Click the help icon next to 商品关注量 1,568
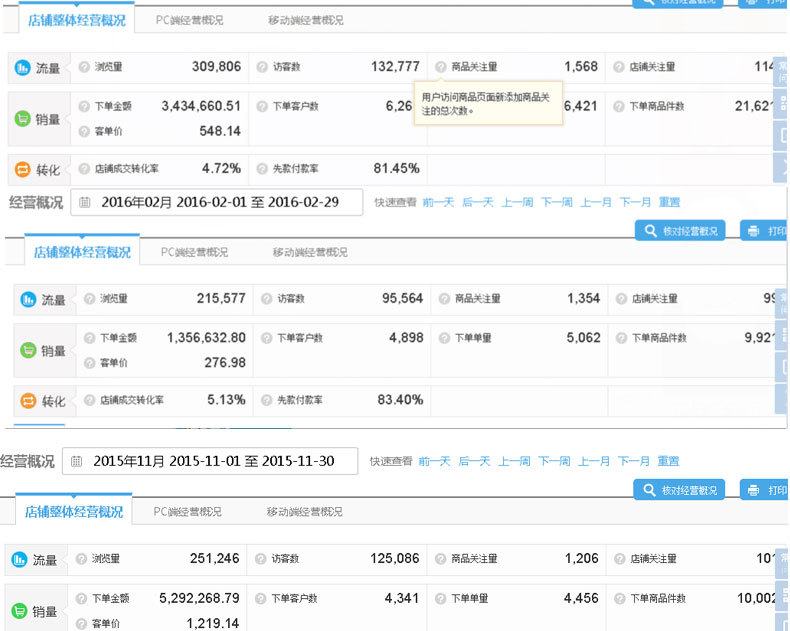 tap(441, 67)
